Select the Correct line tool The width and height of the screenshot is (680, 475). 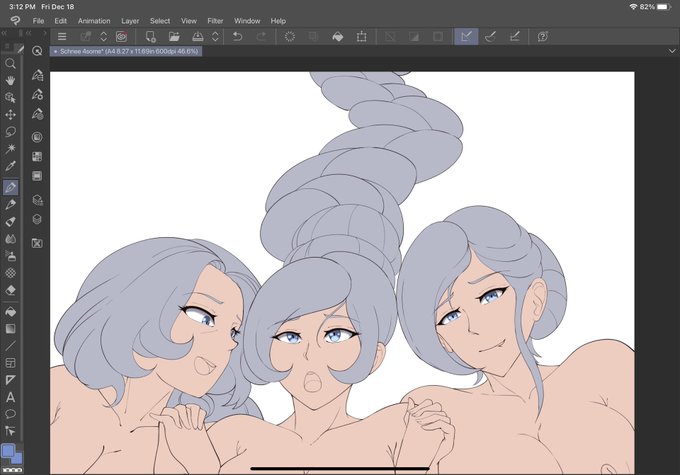(x=10, y=431)
